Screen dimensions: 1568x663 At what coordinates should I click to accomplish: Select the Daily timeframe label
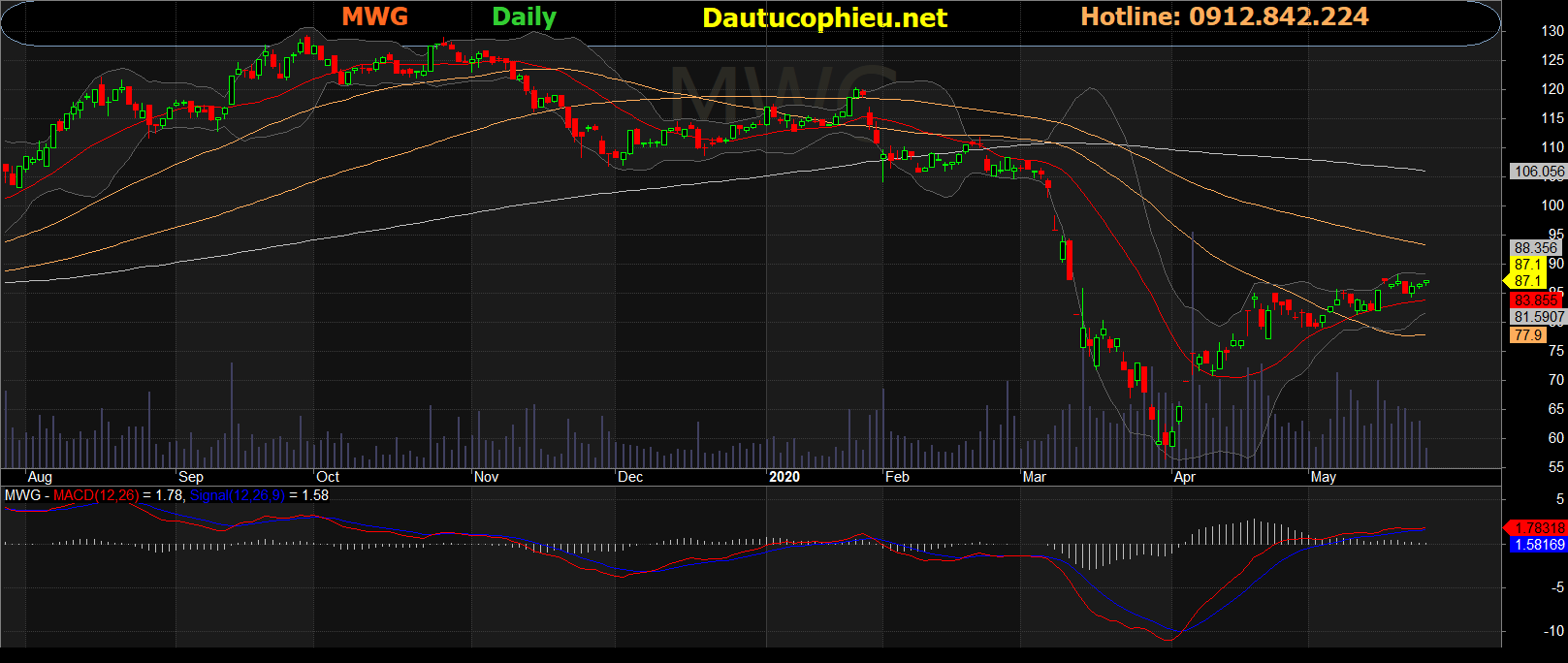pos(524,16)
